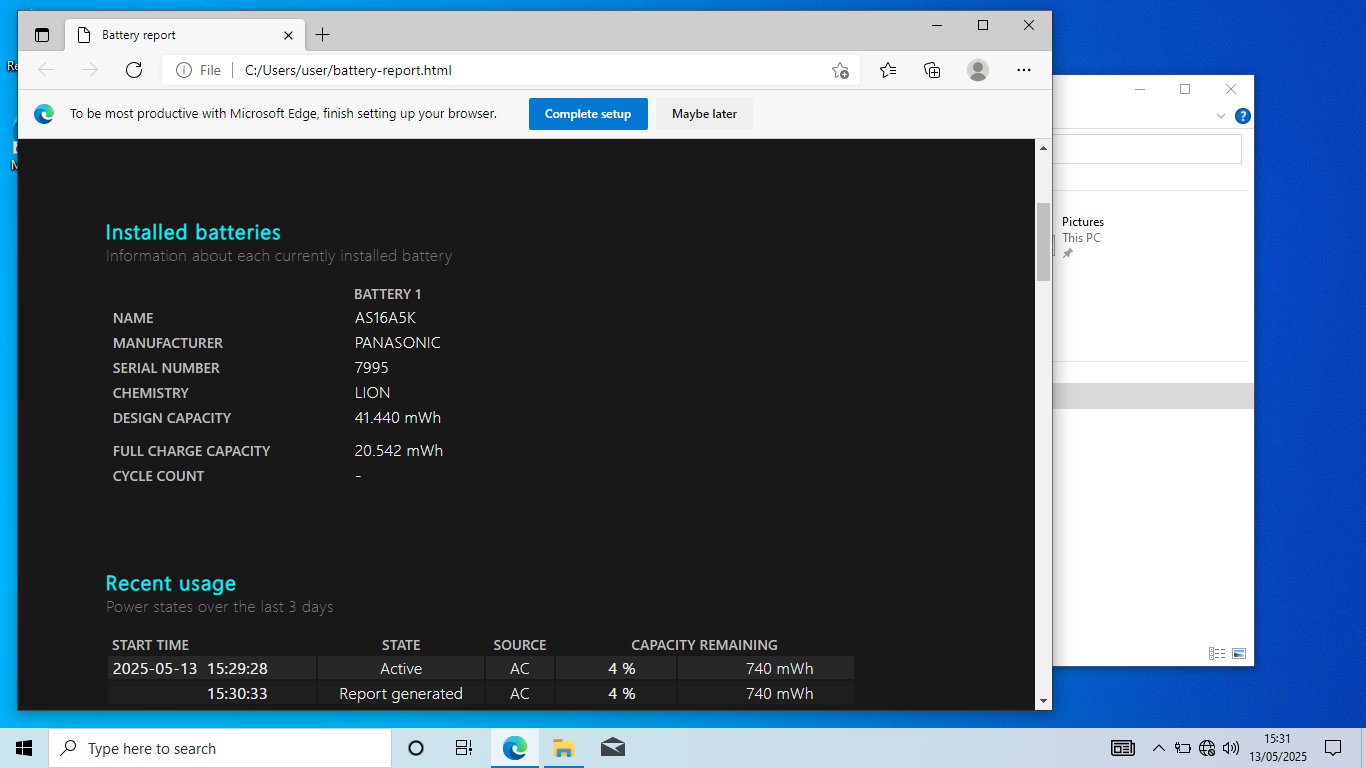
Task: Click the Edge logo in setup banner
Action: click(44, 114)
